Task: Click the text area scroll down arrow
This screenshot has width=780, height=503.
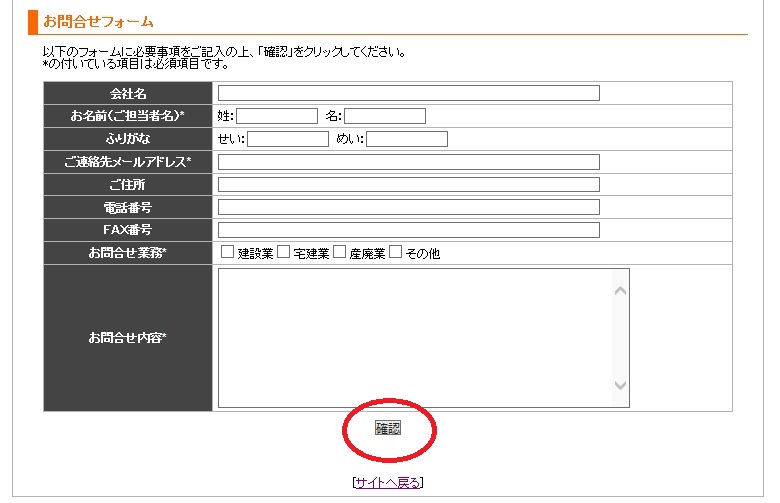Action: coord(620,385)
